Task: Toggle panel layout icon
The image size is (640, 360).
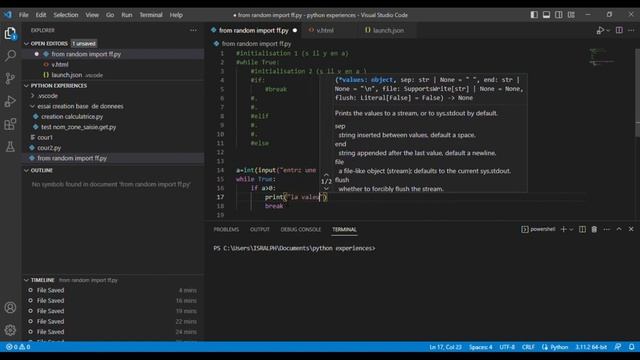Action: pos(546,15)
